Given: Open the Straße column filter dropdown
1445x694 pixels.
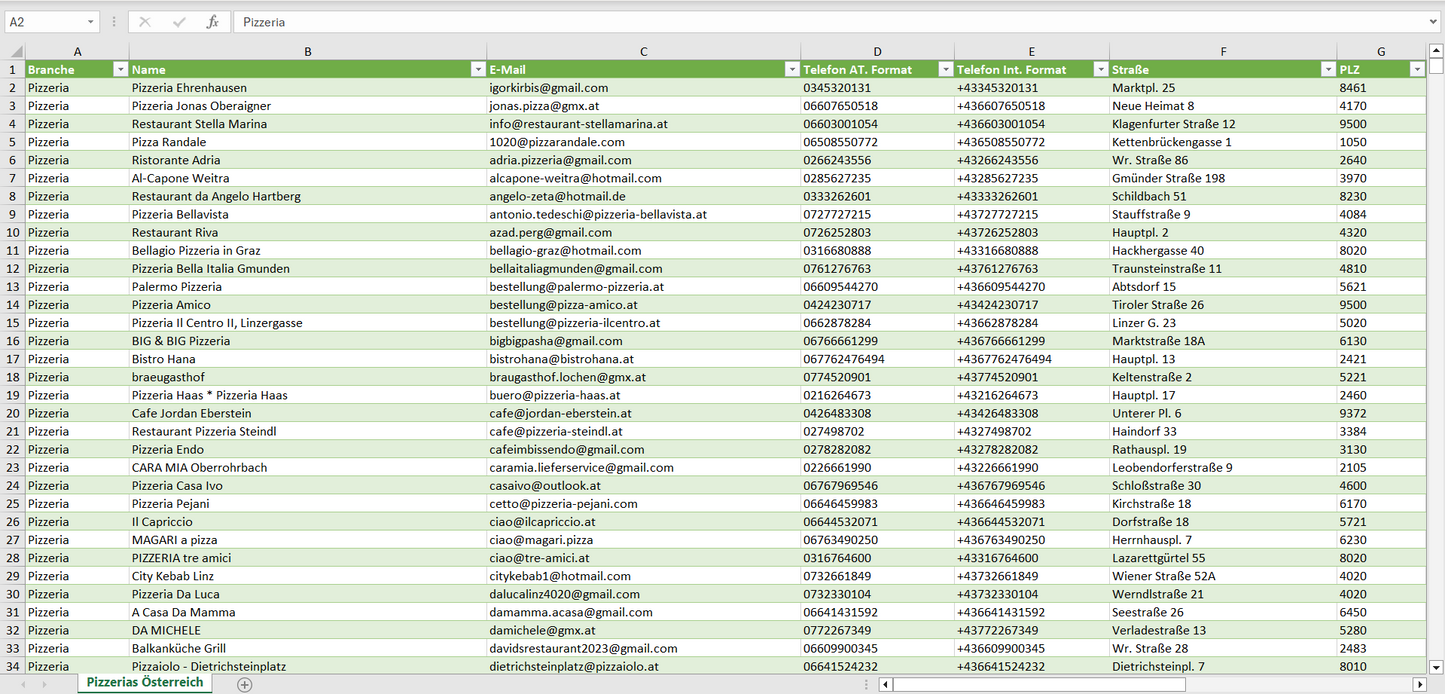Looking at the screenshot, I should (1328, 70).
